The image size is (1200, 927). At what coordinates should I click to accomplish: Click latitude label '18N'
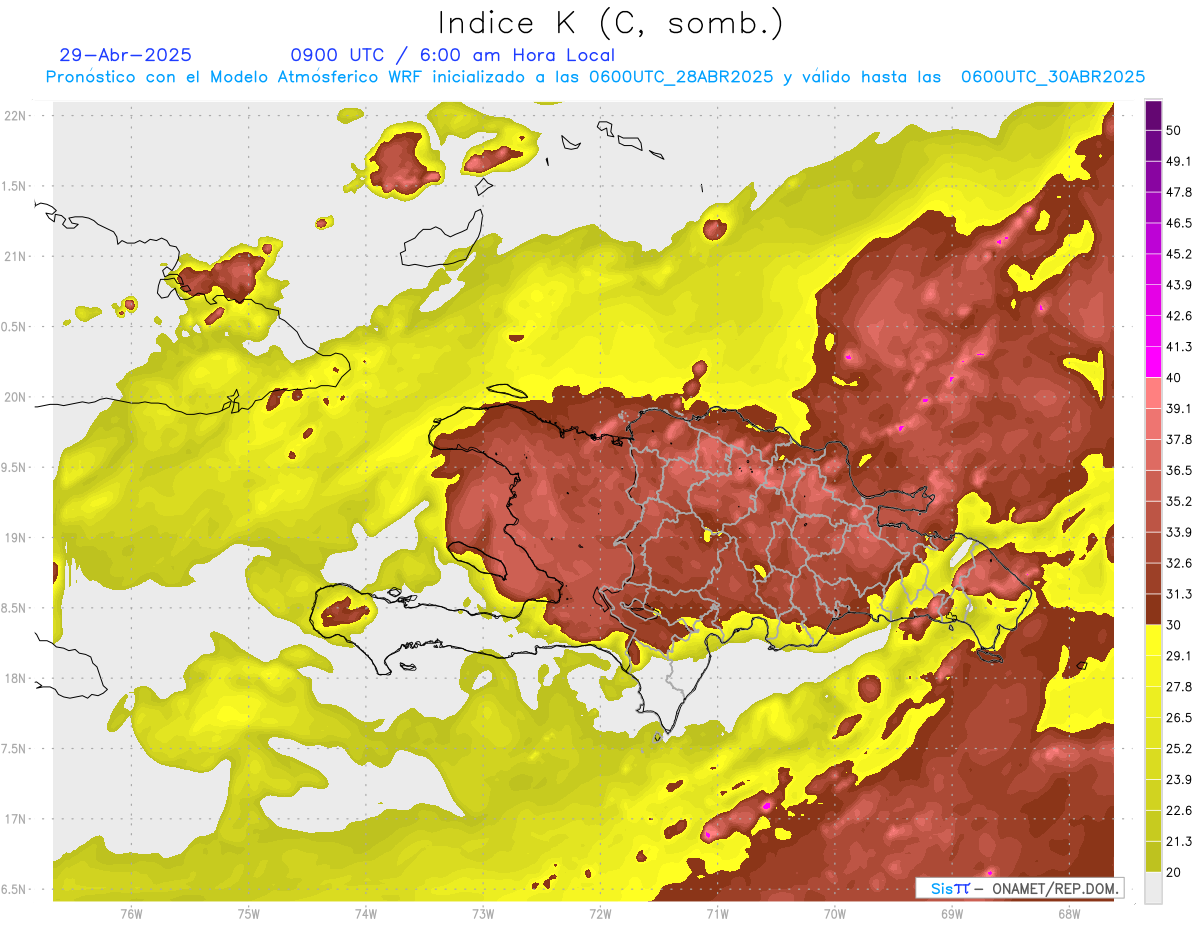16,678
